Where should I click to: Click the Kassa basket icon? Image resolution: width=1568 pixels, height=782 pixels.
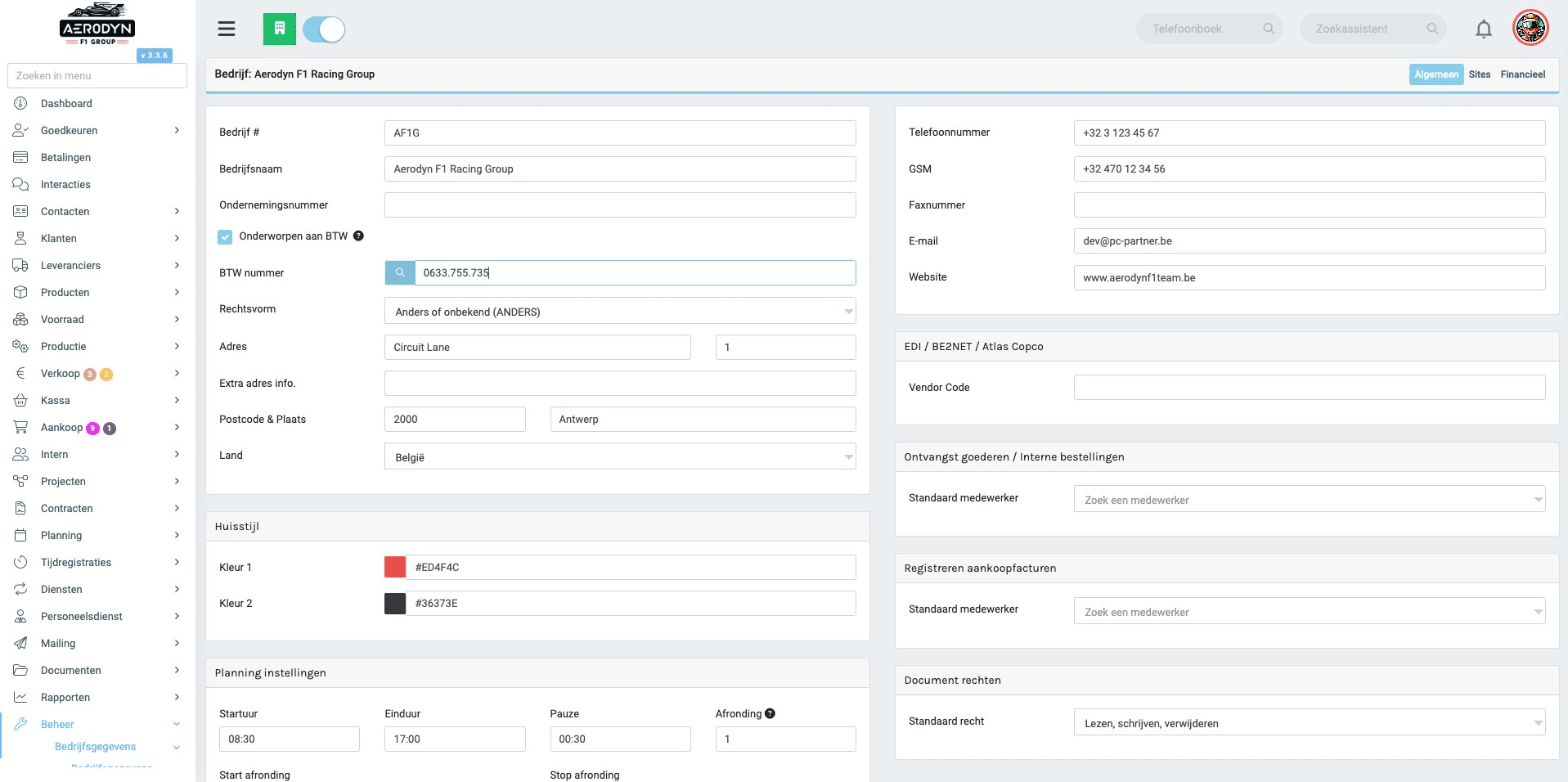click(x=20, y=400)
